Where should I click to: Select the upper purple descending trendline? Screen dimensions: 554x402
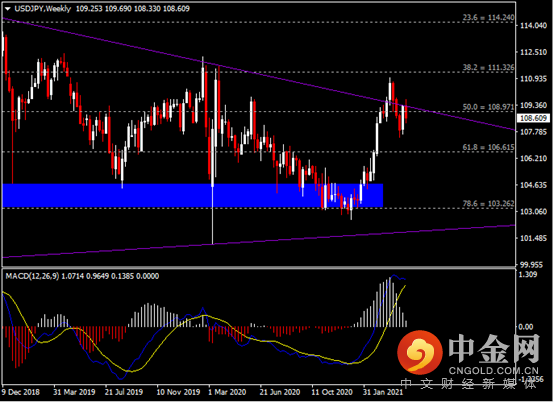[258, 74]
